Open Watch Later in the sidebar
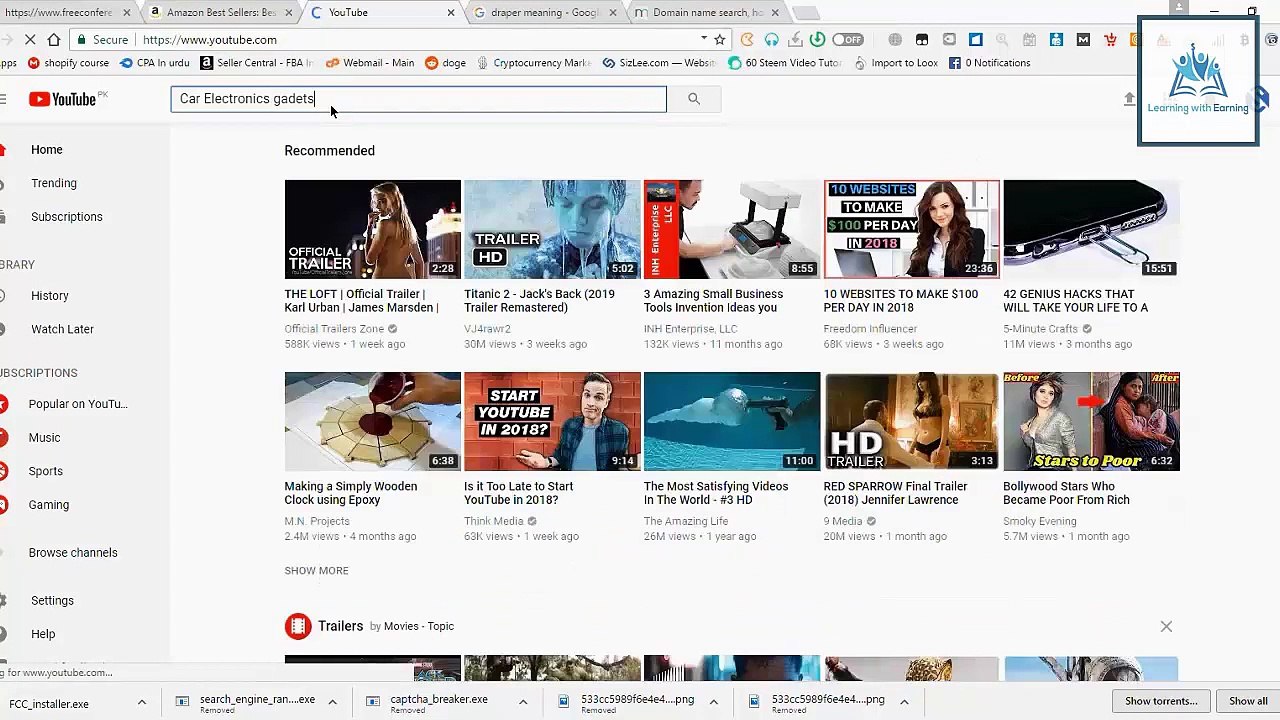 coord(62,329)
